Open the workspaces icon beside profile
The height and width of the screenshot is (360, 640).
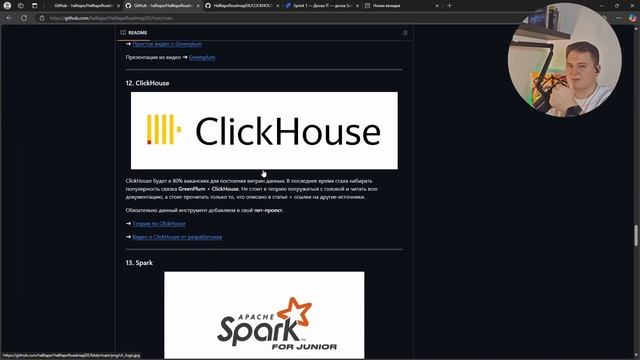(21, 6)
